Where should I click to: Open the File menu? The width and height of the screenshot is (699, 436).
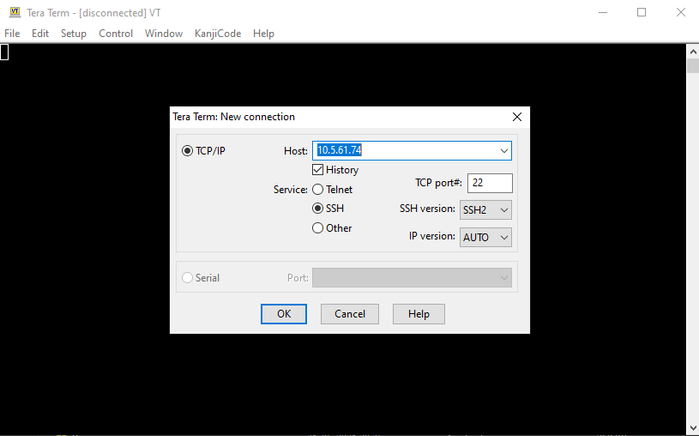[x=12, y=33]
